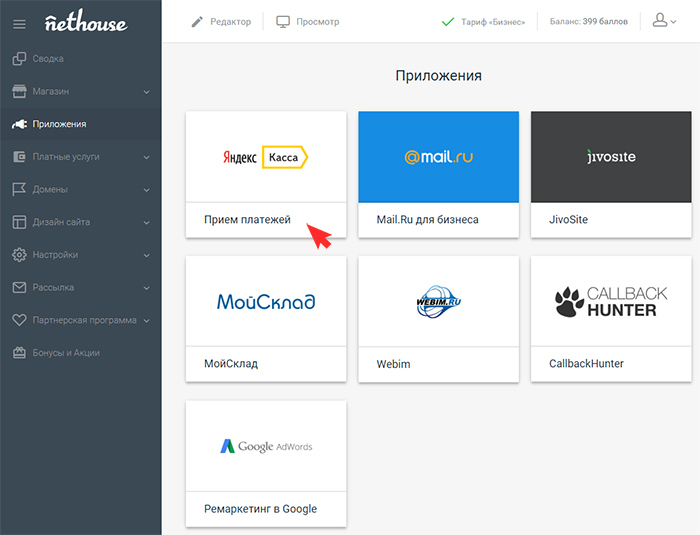Viewport: 700px width, 535px height.
Task: Expand the Дизайн сайта chevron
Action: (x=146, y=222)
